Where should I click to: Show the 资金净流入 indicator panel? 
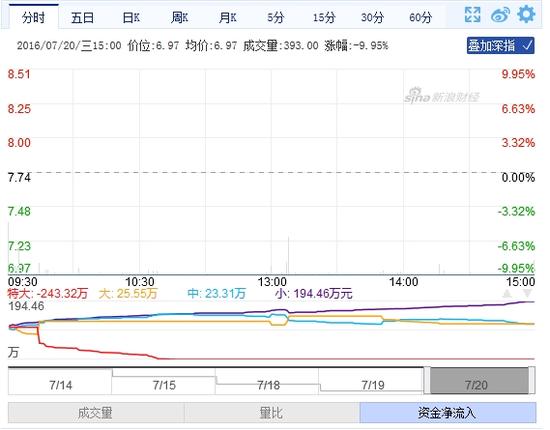point(448,413)
